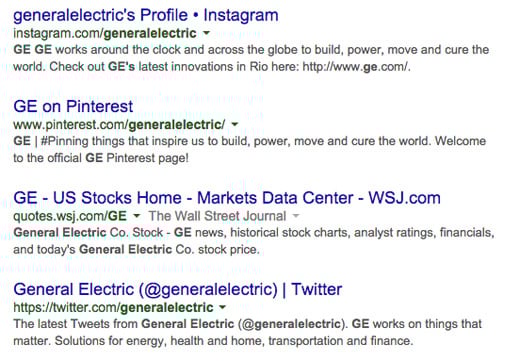Open the General Electric Twitter result title
The width and height of the screenshot is (520, 361).
click(177, 289)
